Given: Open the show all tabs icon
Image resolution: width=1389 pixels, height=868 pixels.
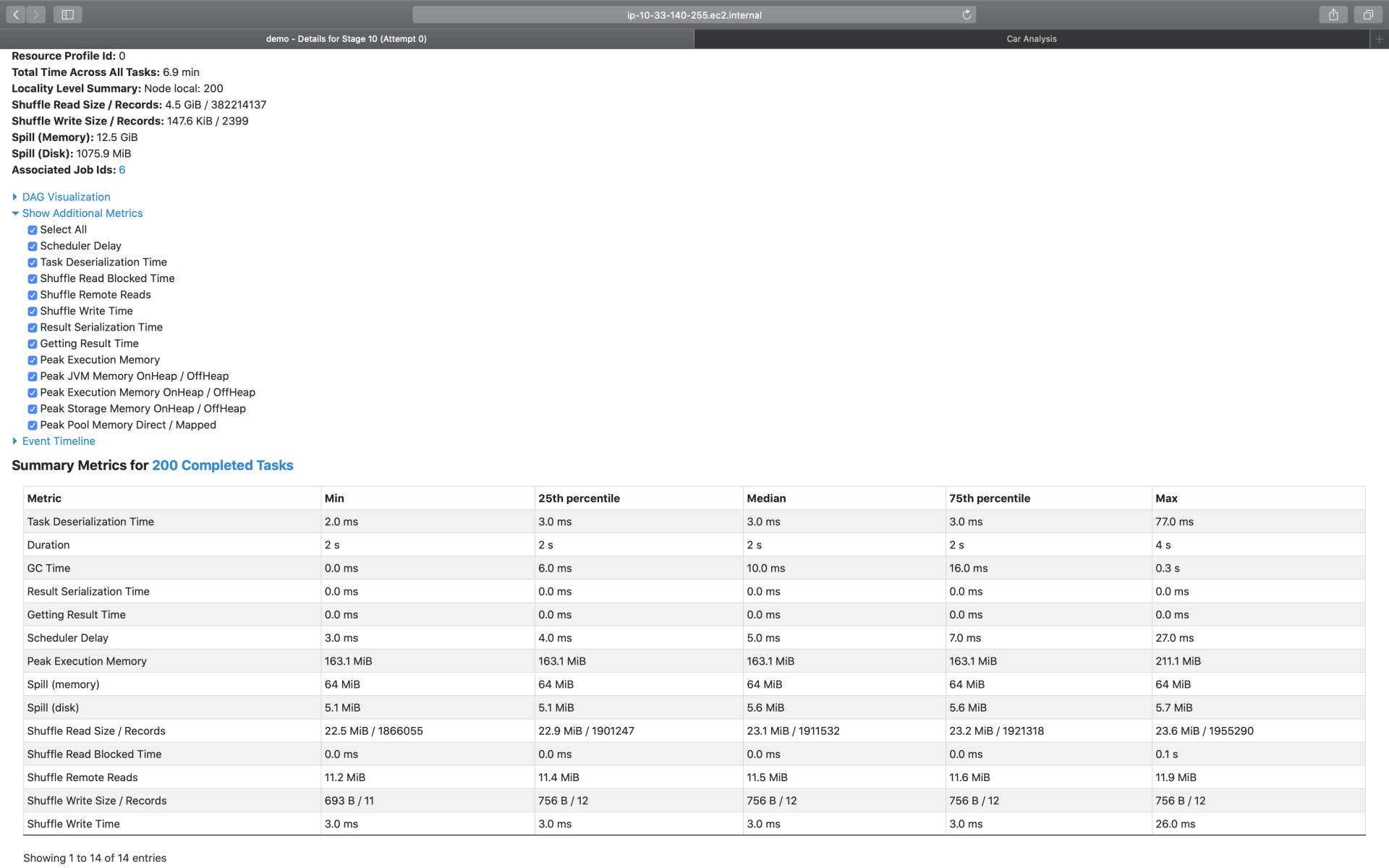Looking at the screenshot, I should (x=1367, y=14).
